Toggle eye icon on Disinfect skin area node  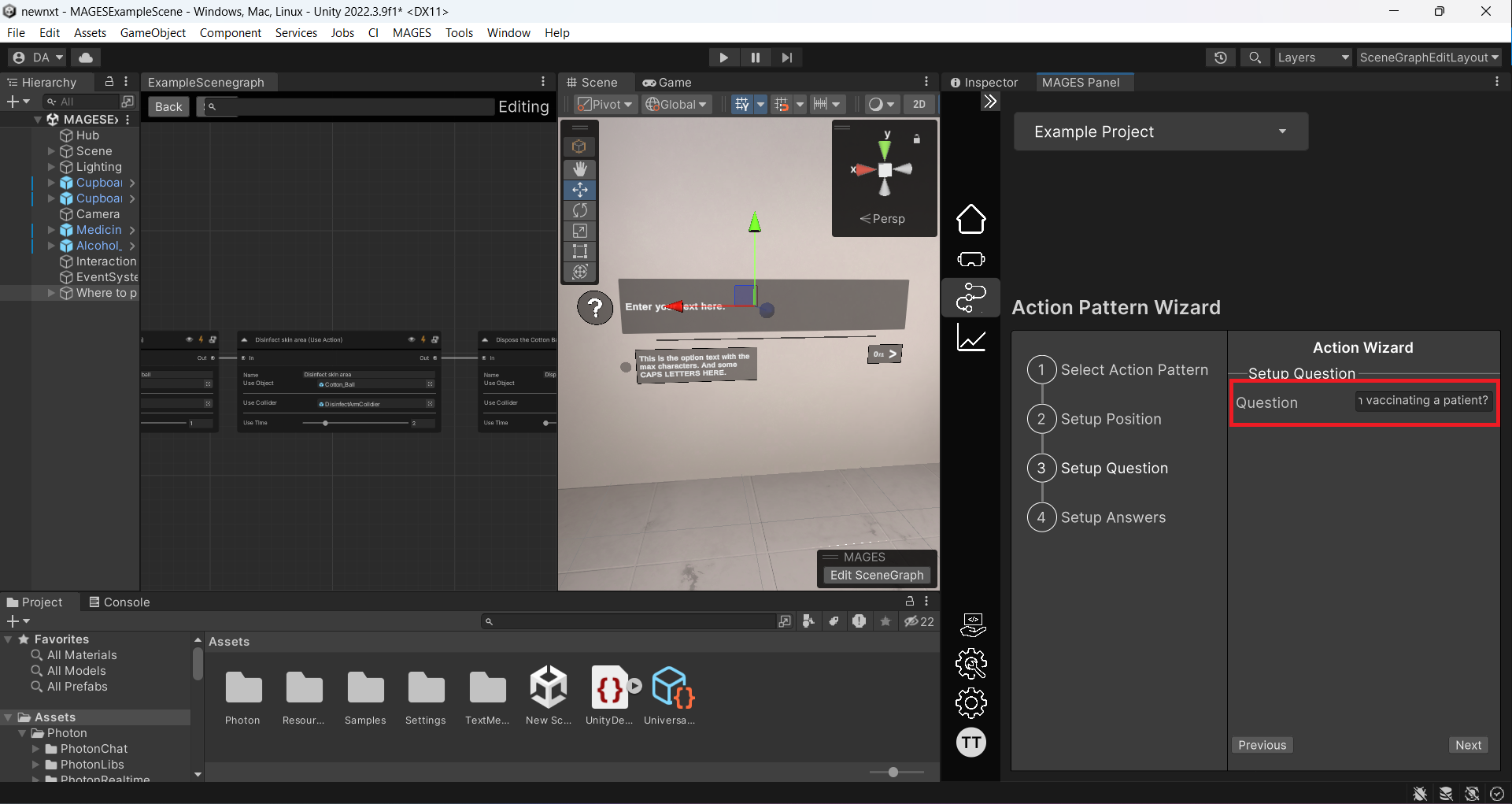(411, 339)
